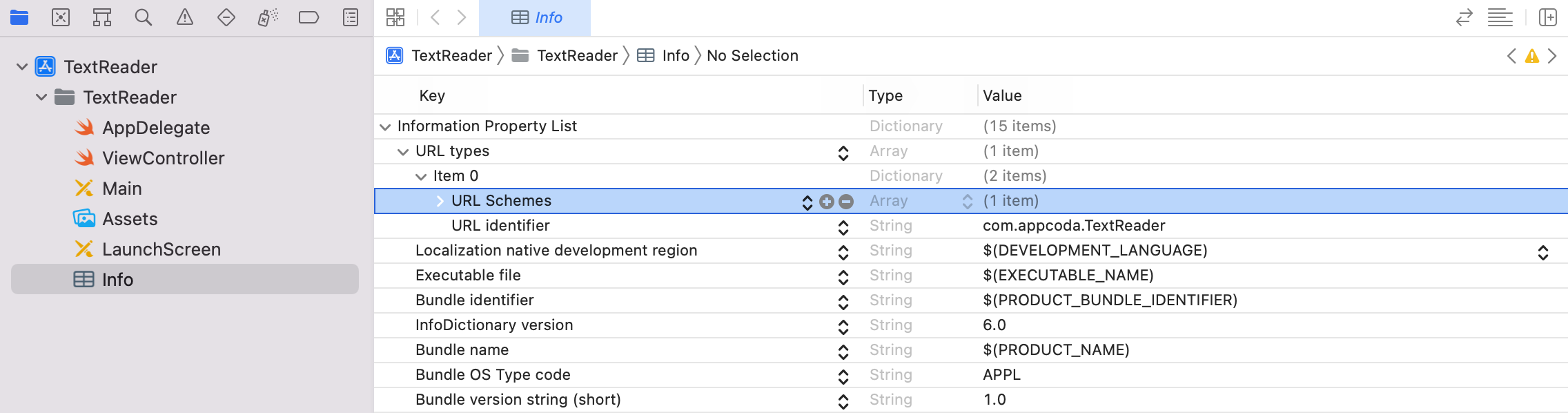Open the Report navigator icon
The width and height of the screenshot is (1568, 413).
click(351, 17)
